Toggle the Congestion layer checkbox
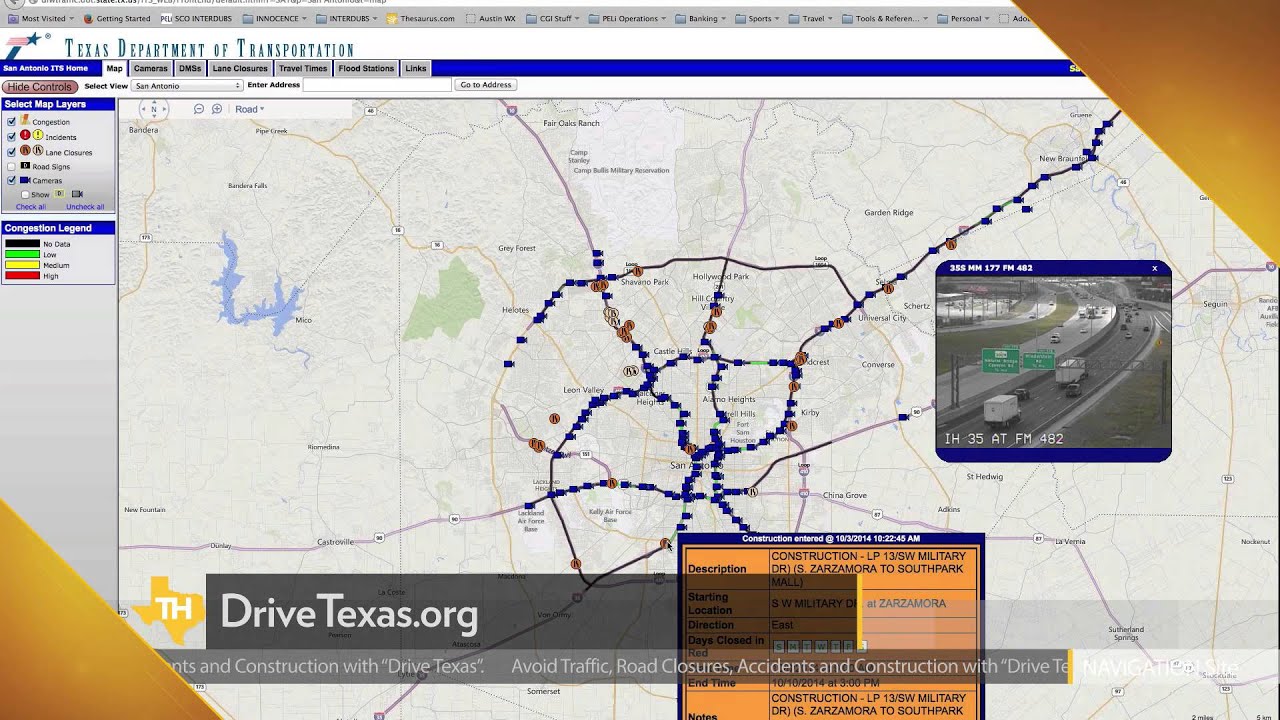 tap(11, 122)
